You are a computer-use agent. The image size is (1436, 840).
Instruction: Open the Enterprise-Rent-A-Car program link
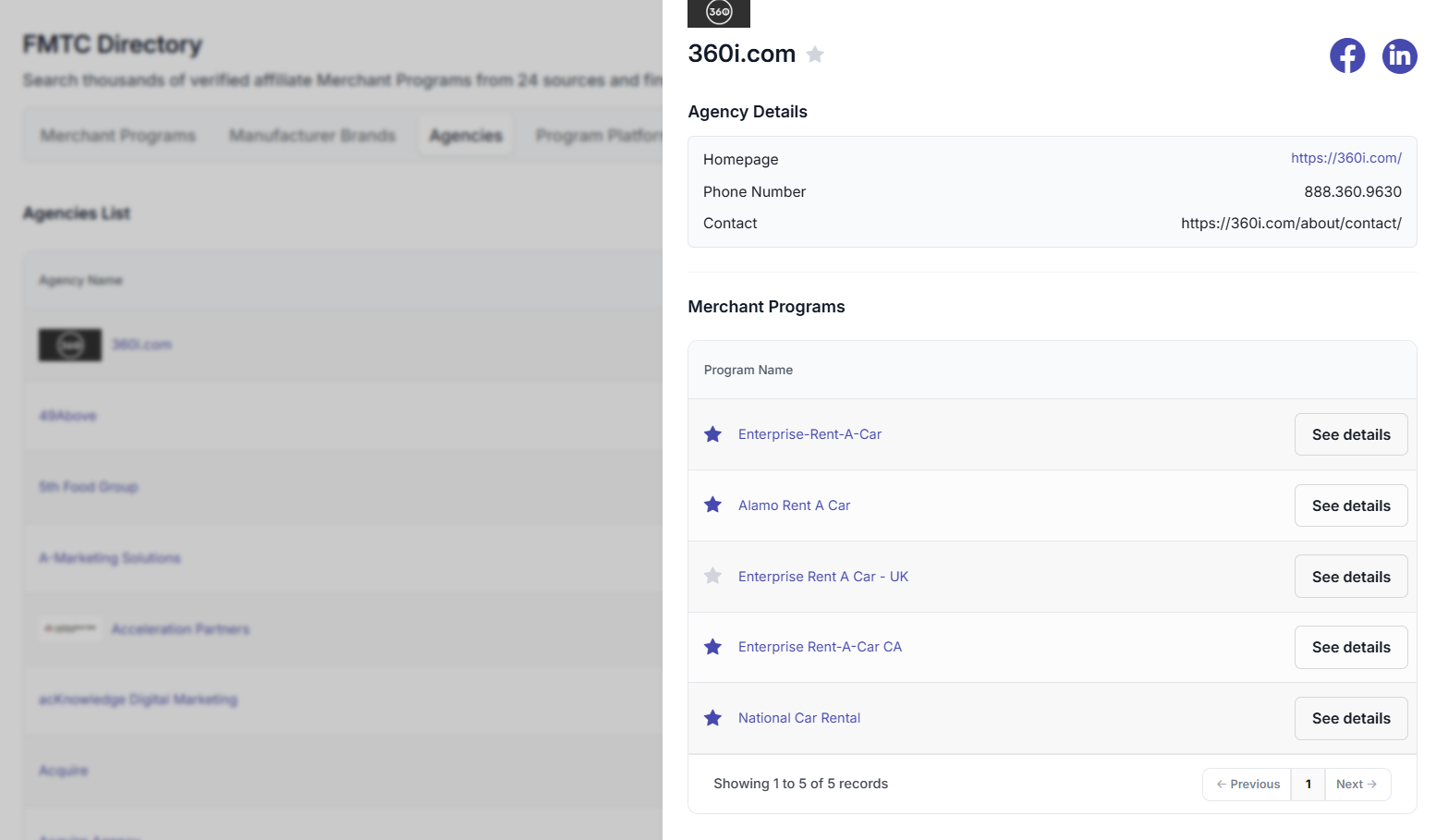[x=809, y=434]
